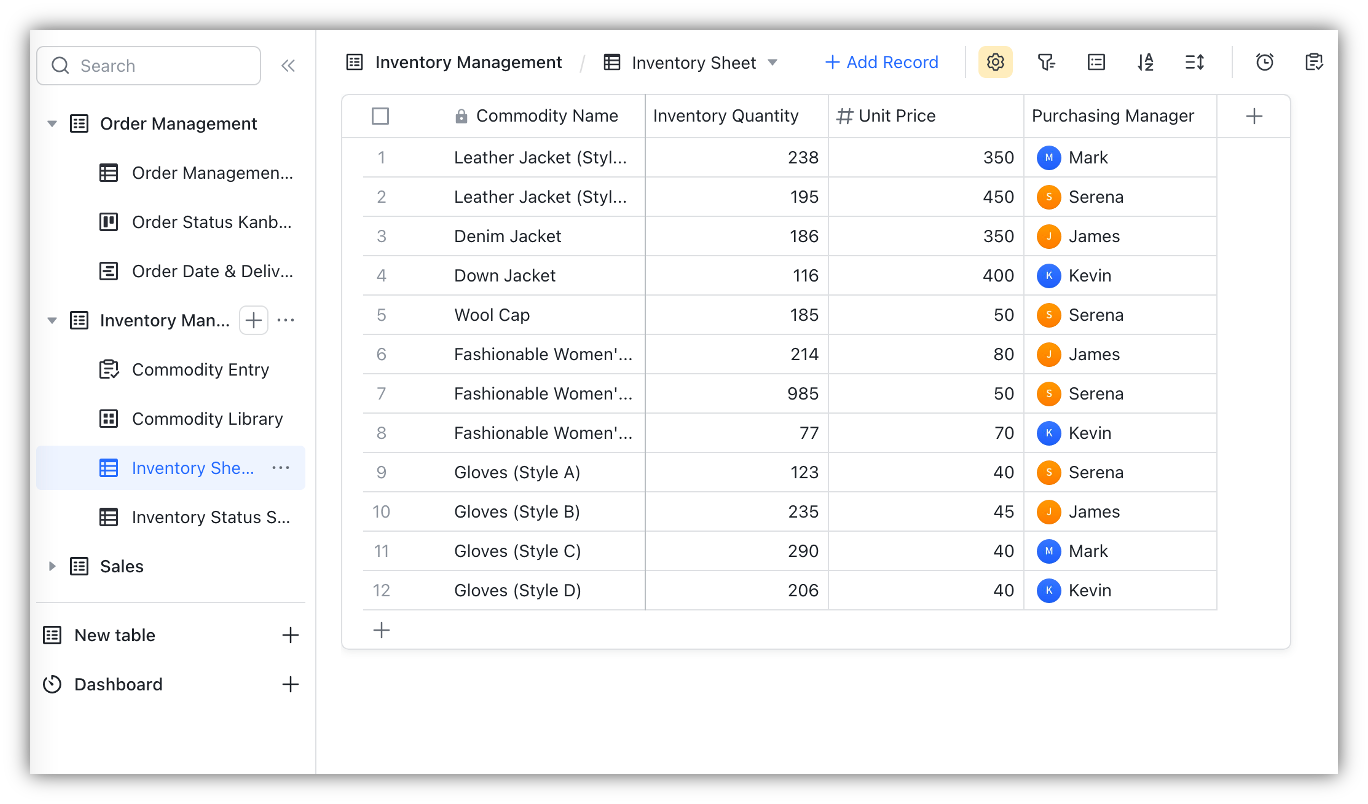The width and height of the screenshot is (1368, 804).
Task: Expand the Sales tree group
Action: click(x=52, y=566)
